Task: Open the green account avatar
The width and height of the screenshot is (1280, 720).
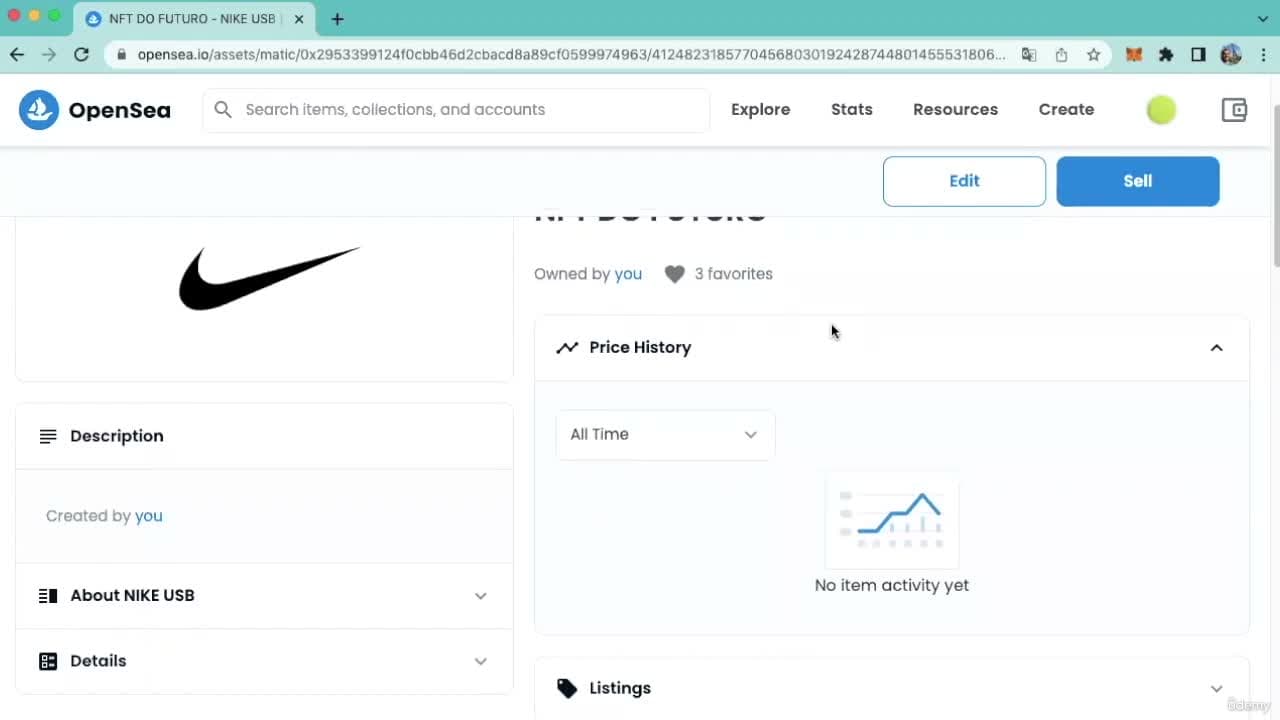Action: [1161, 110]
